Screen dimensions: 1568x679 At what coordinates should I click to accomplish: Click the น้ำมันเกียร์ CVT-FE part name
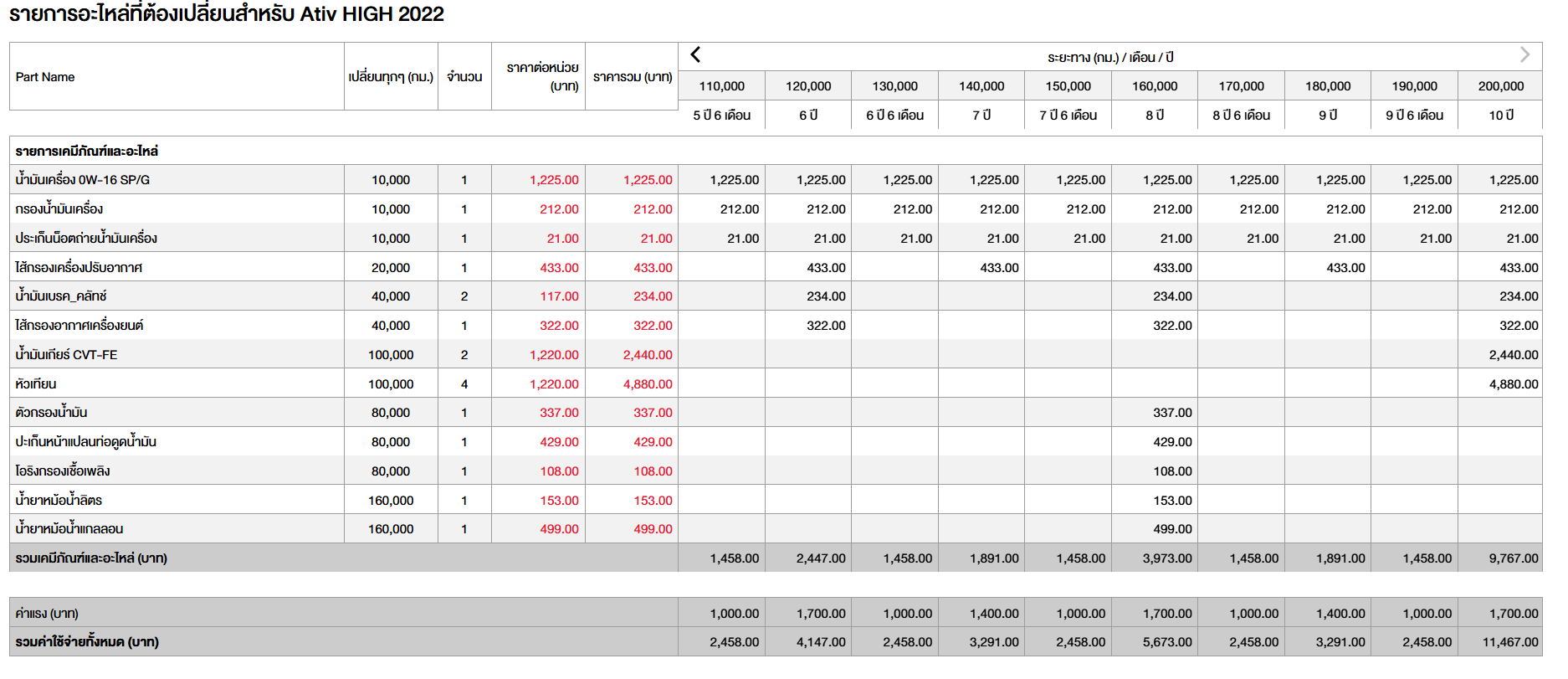coord(66,355)
